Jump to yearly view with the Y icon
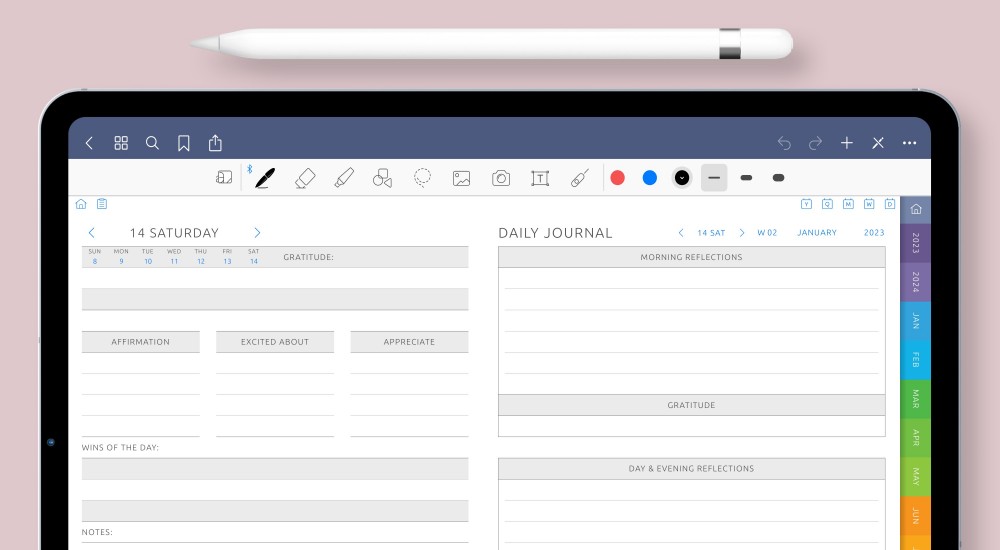1000x550 pixels. [806, 204]
